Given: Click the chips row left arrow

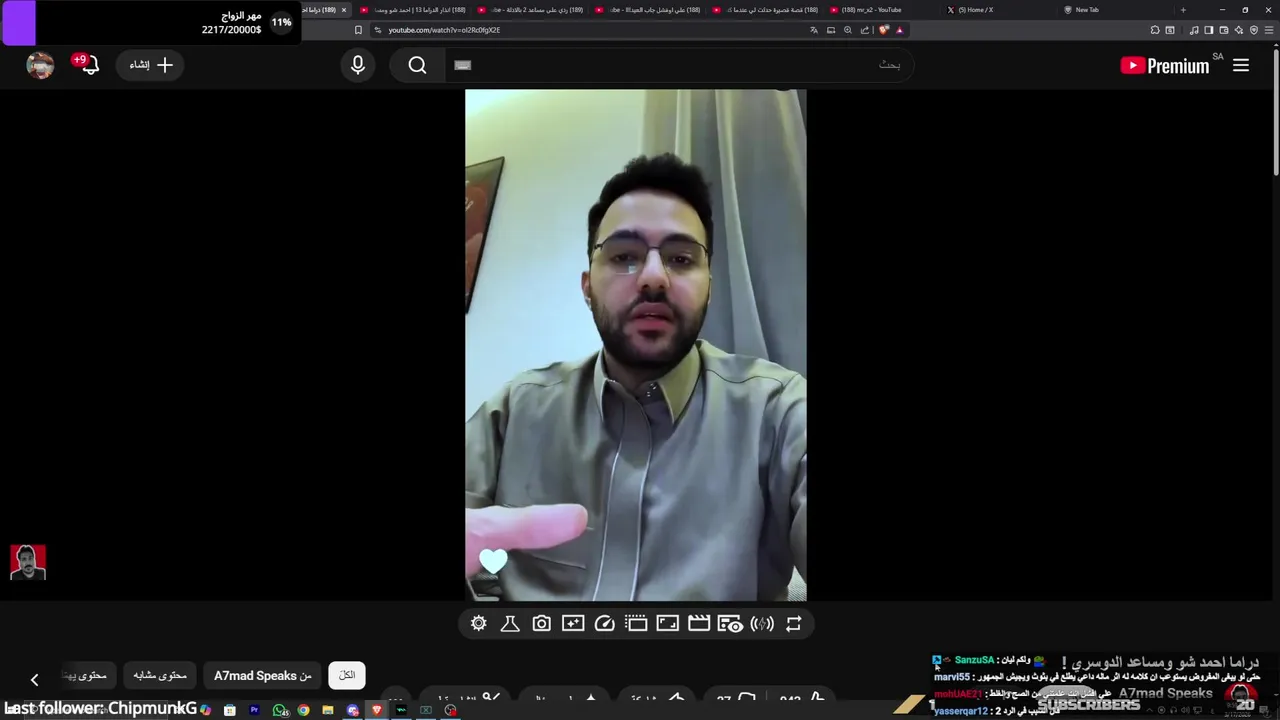Looking at the screenshot, I should [34, 680].
